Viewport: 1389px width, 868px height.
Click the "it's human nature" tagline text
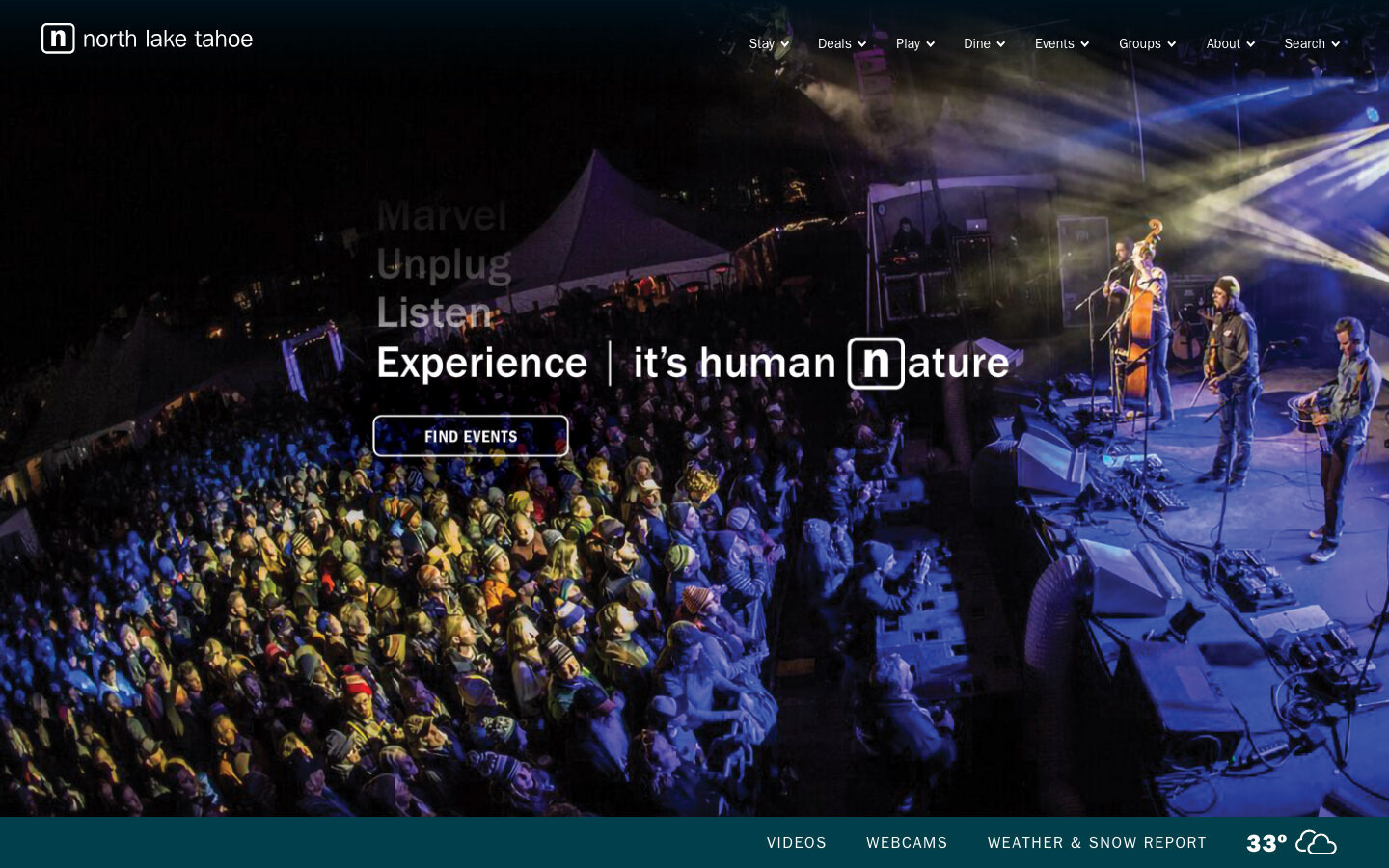[821, 363]
